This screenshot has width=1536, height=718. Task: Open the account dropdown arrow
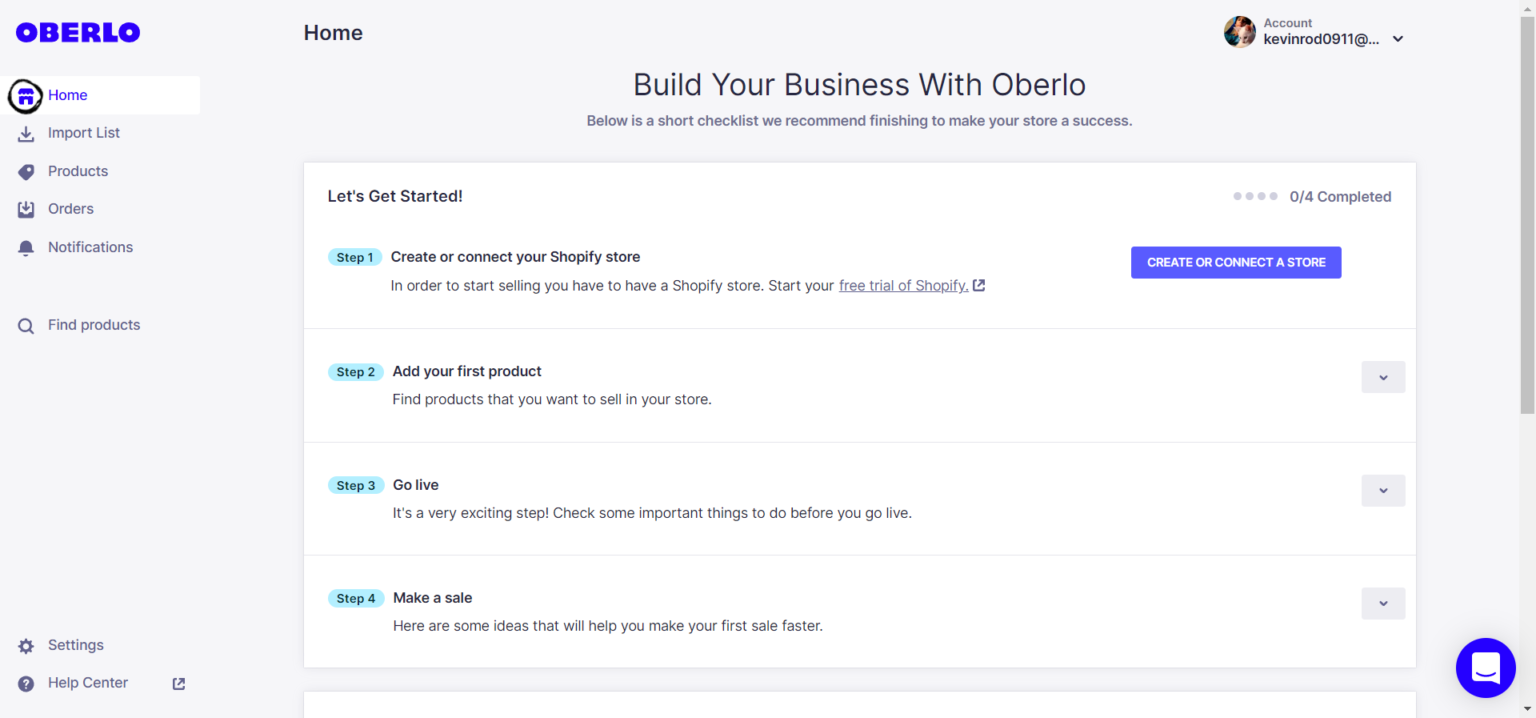click(x=1398, y=39)
